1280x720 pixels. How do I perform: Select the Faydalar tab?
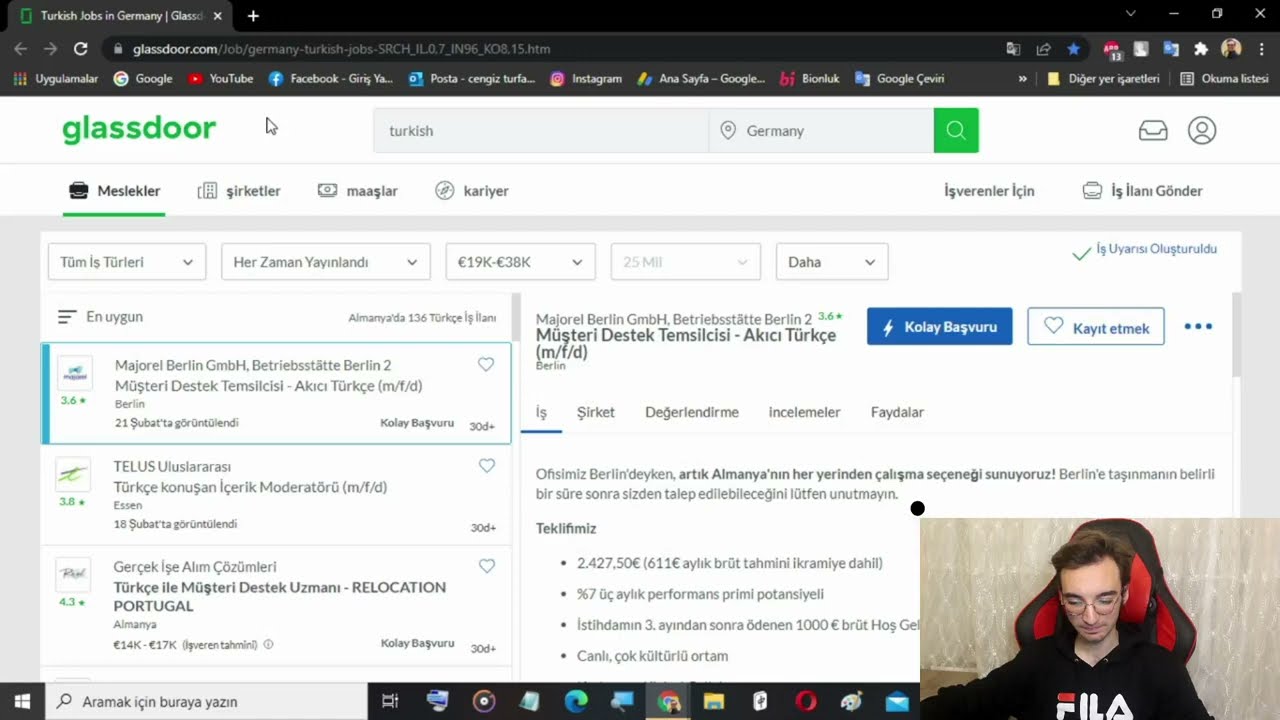(x=897, y=412)
